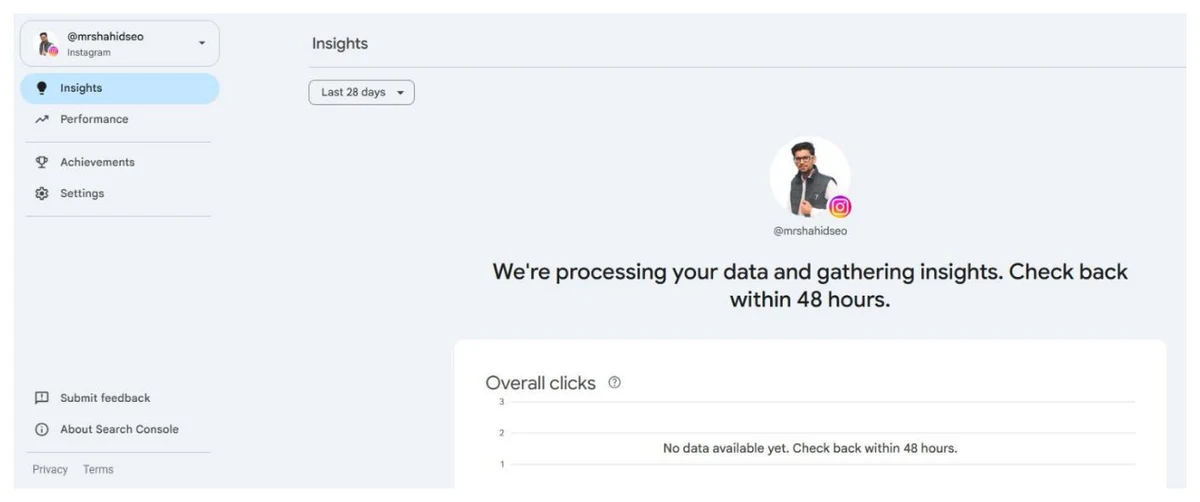Go to the Performance sidebar item

(x=119, y=119)
